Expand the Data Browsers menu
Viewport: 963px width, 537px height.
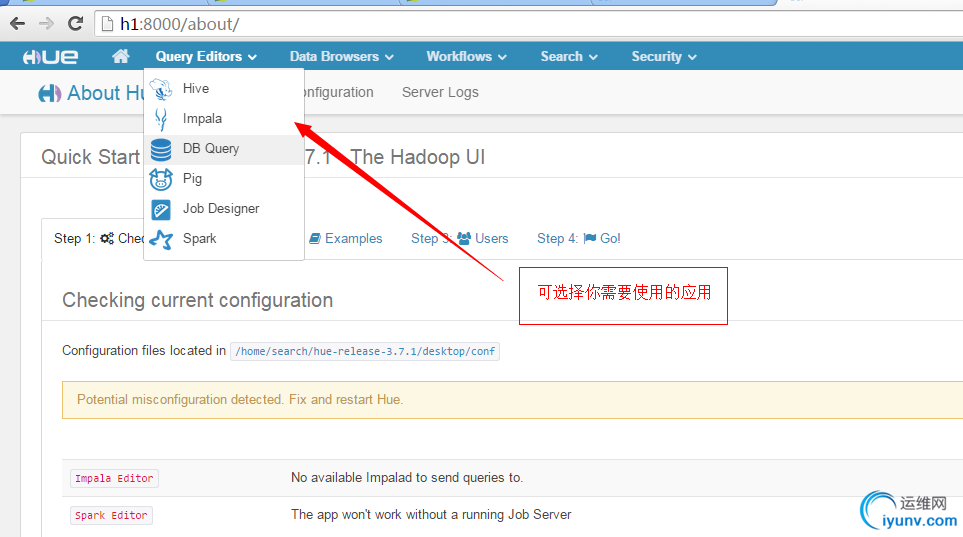tap(341, 57)
